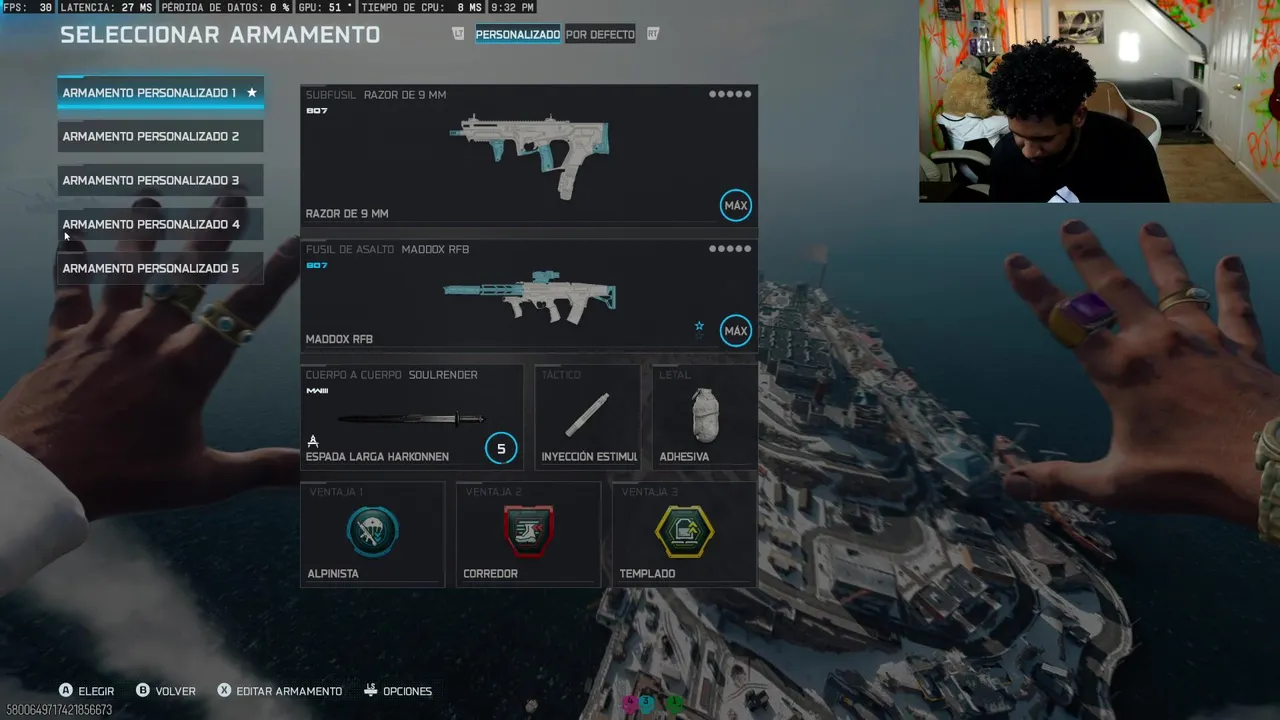This screenshot has width=1280, height=720.
Task: Choose Armamento Personalizado 3
Action: click(x=160, y=181)
